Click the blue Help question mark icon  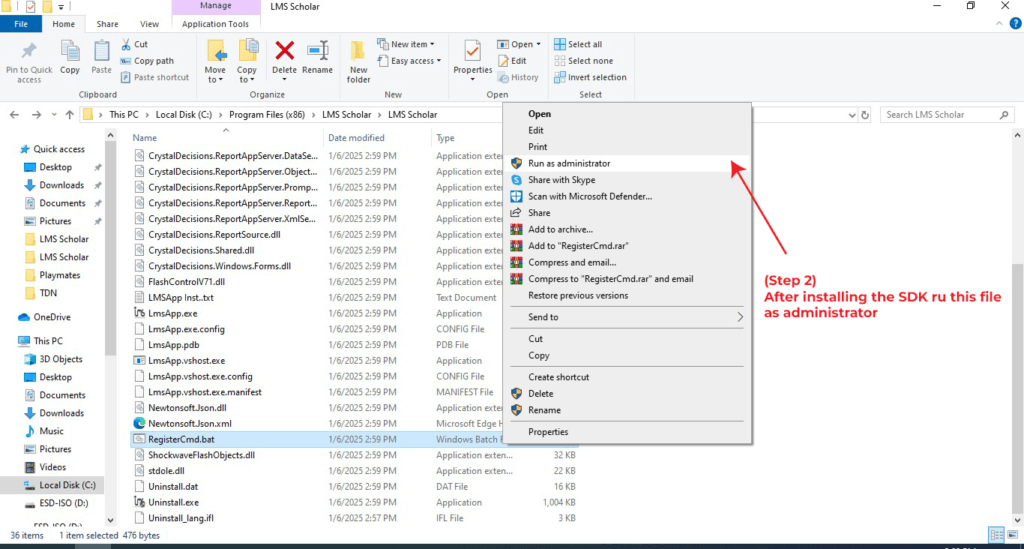(1015, 24)
